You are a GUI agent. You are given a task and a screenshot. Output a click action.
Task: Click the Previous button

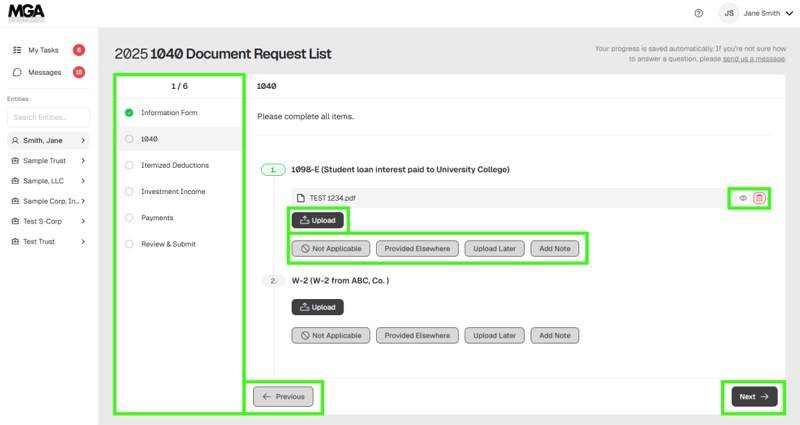coord(283,396)
